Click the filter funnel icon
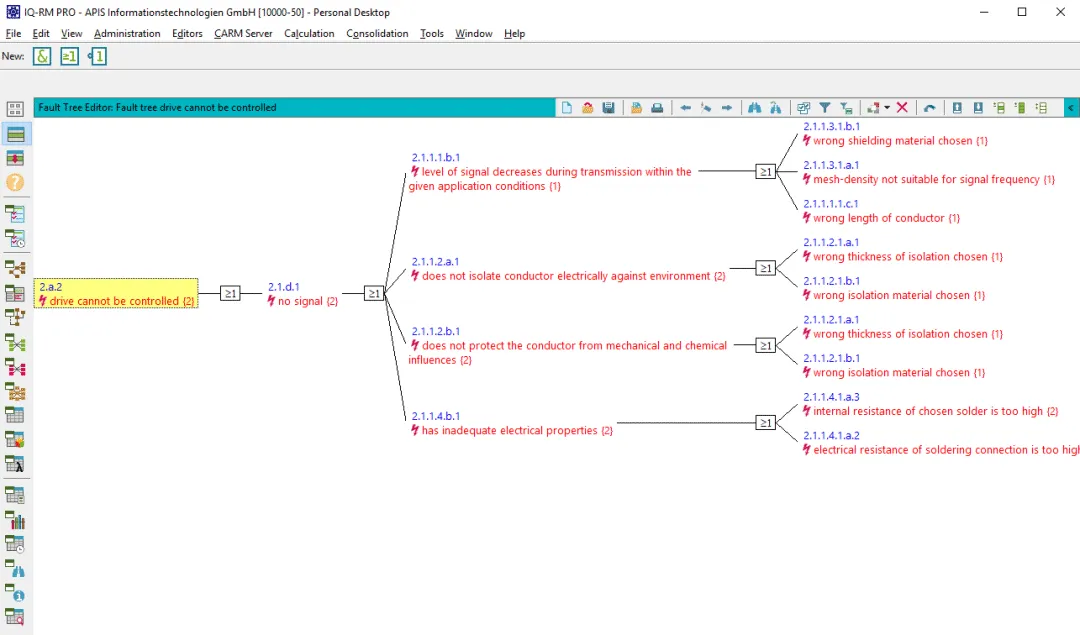Screen dimensions: 1080x635 coord(824,107)
